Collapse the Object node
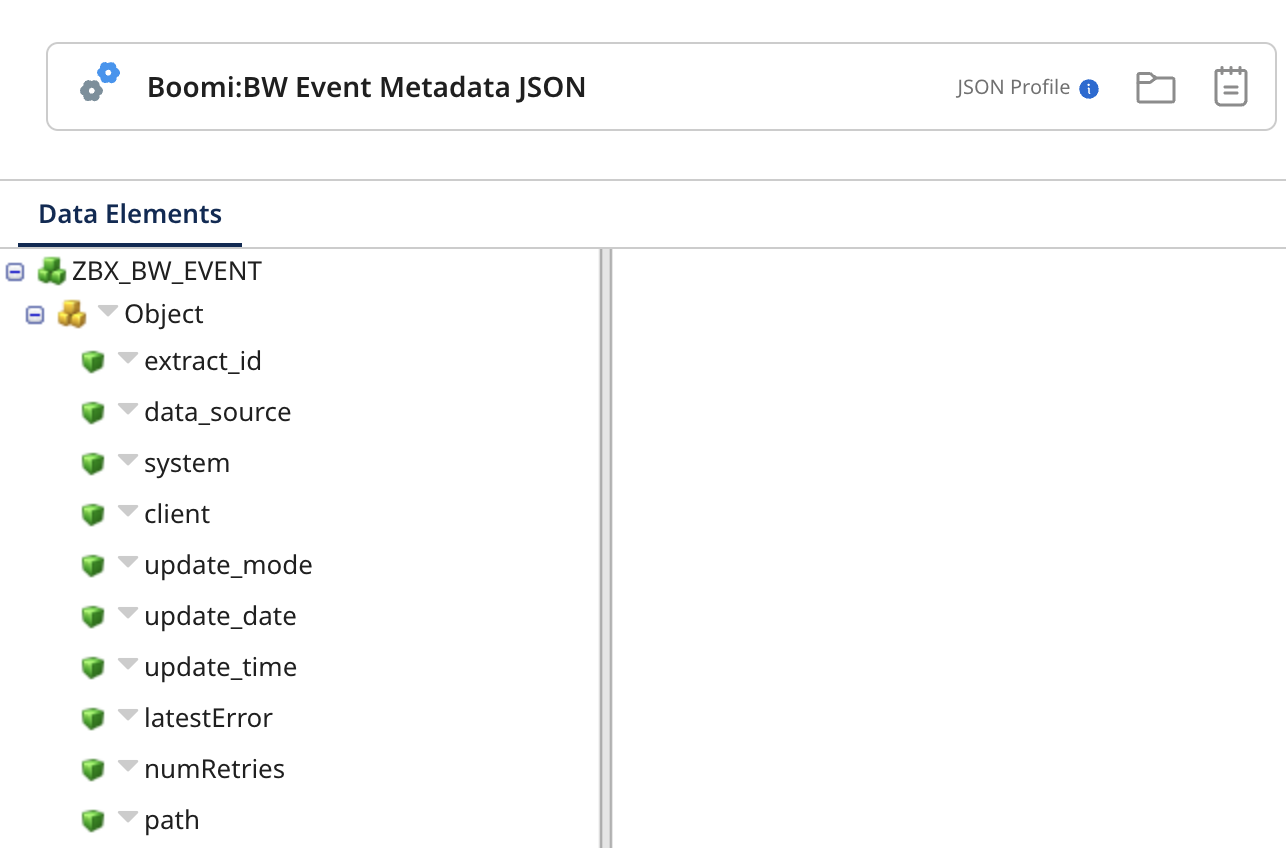 (x=33, y=313)
